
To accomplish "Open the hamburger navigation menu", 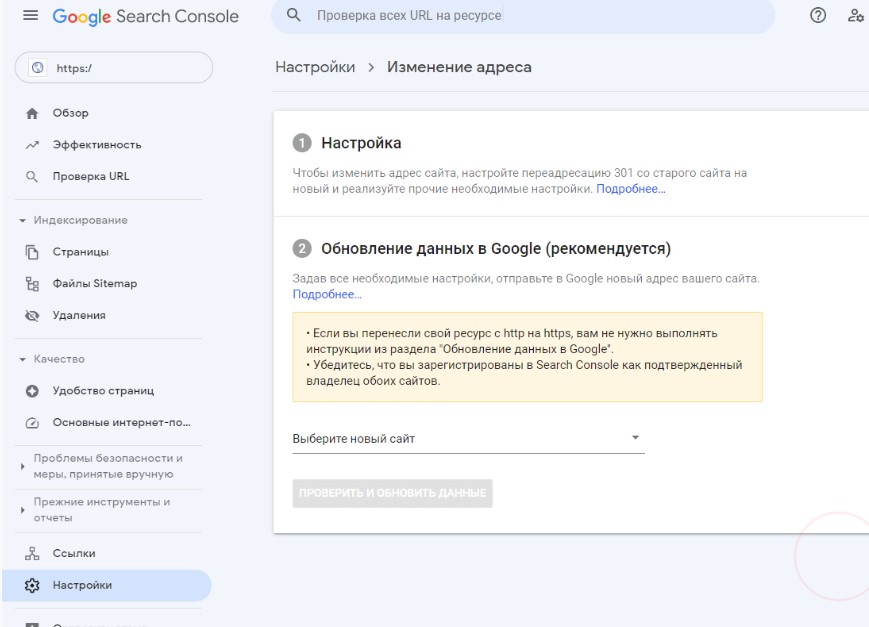I will [x=30, y=16].
